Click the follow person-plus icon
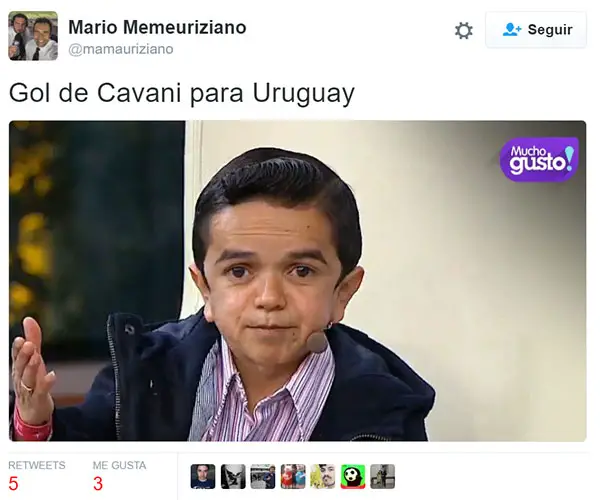 tap(512, 29)
